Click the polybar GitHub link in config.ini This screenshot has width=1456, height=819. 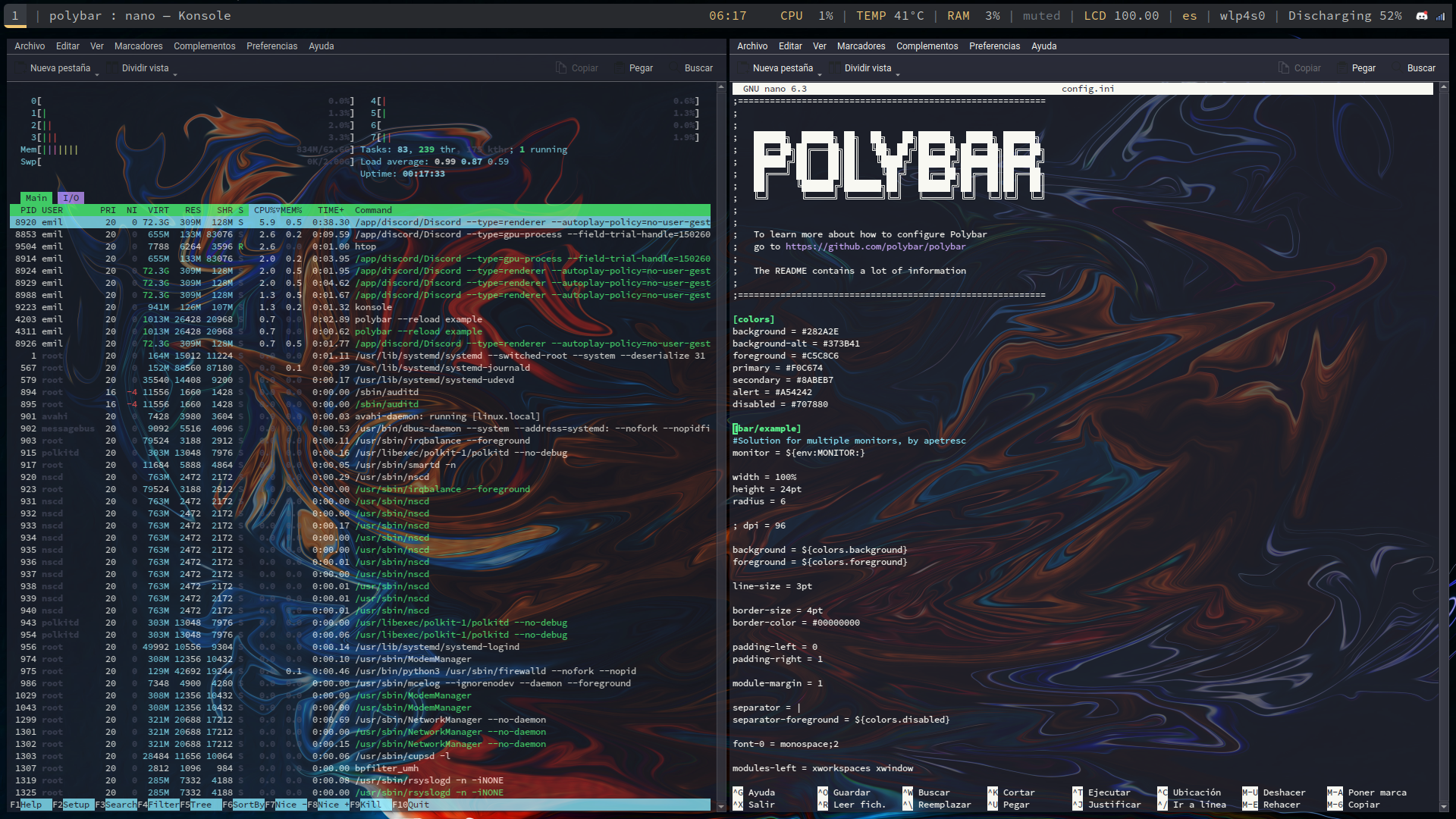coord(876,246)
